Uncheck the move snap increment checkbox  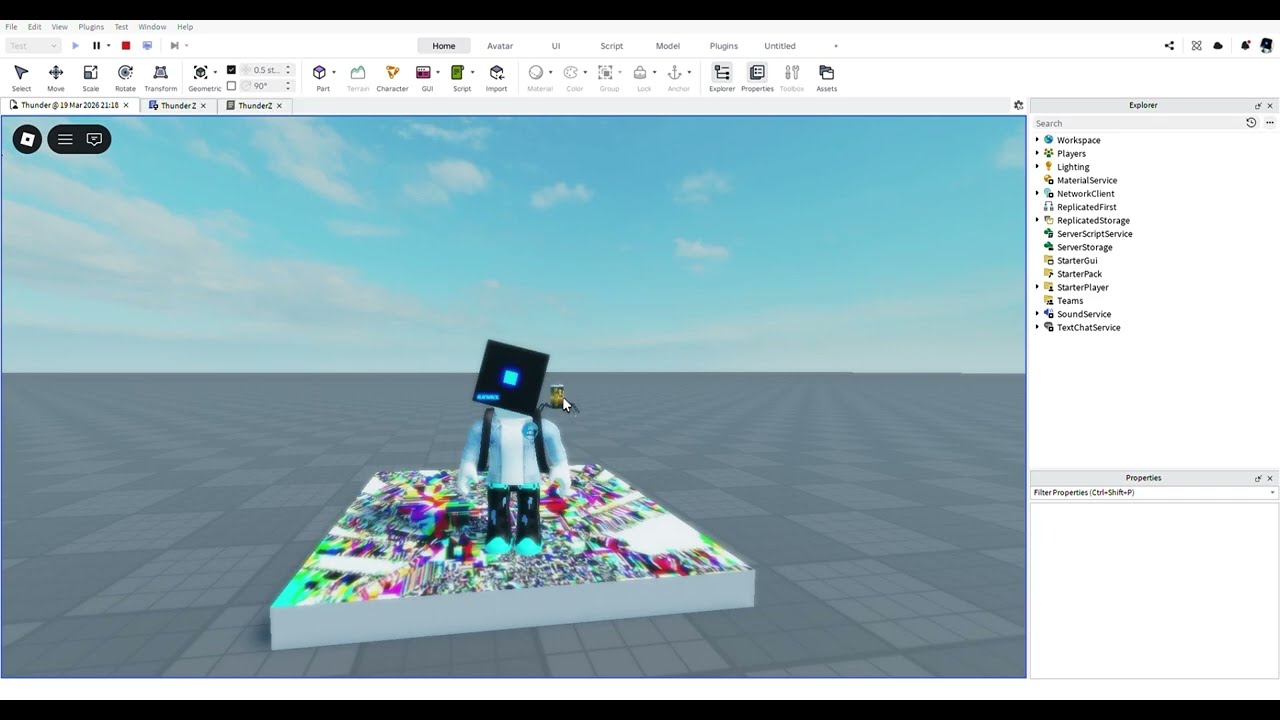232,70
